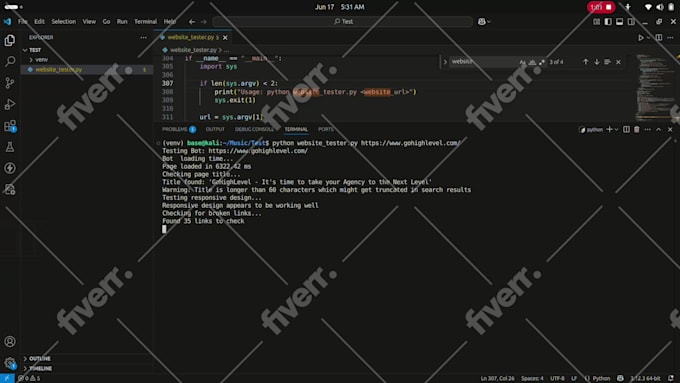Open Customize Layout button

tap(597, 21)
